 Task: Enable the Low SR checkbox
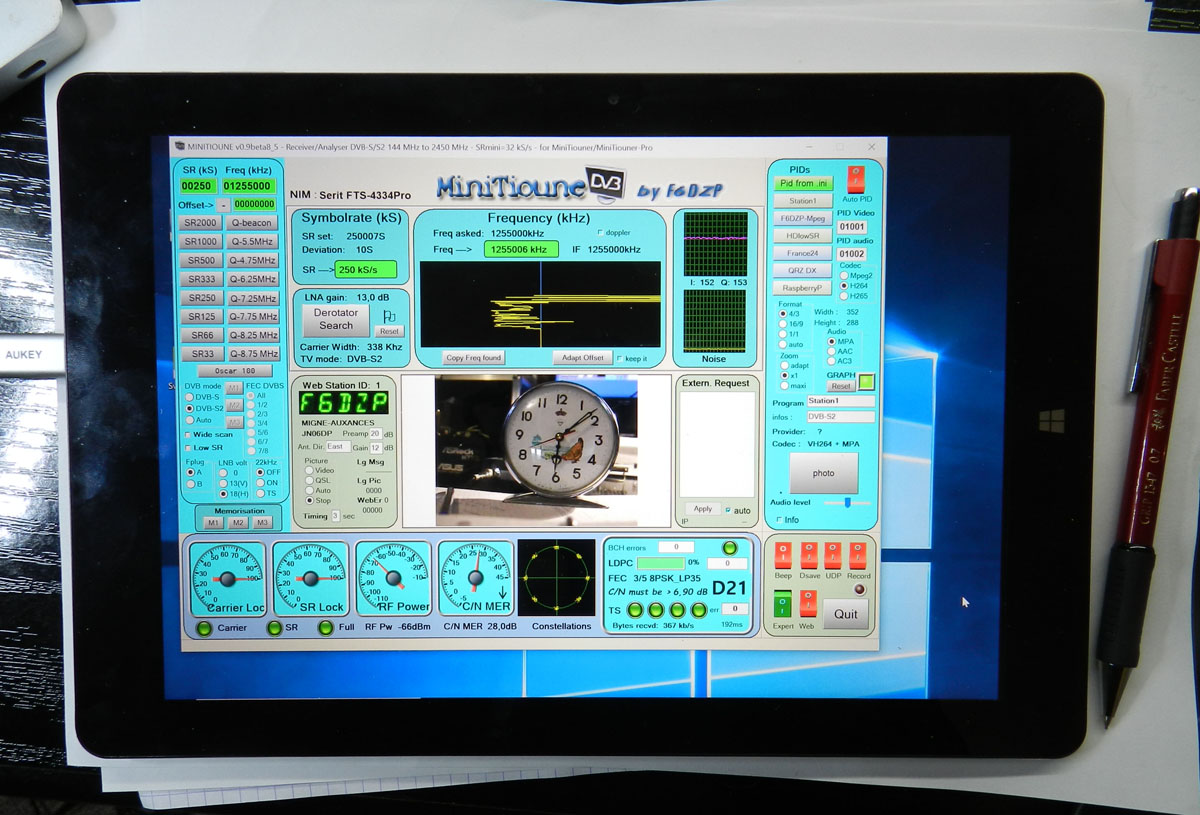[190, 448]
